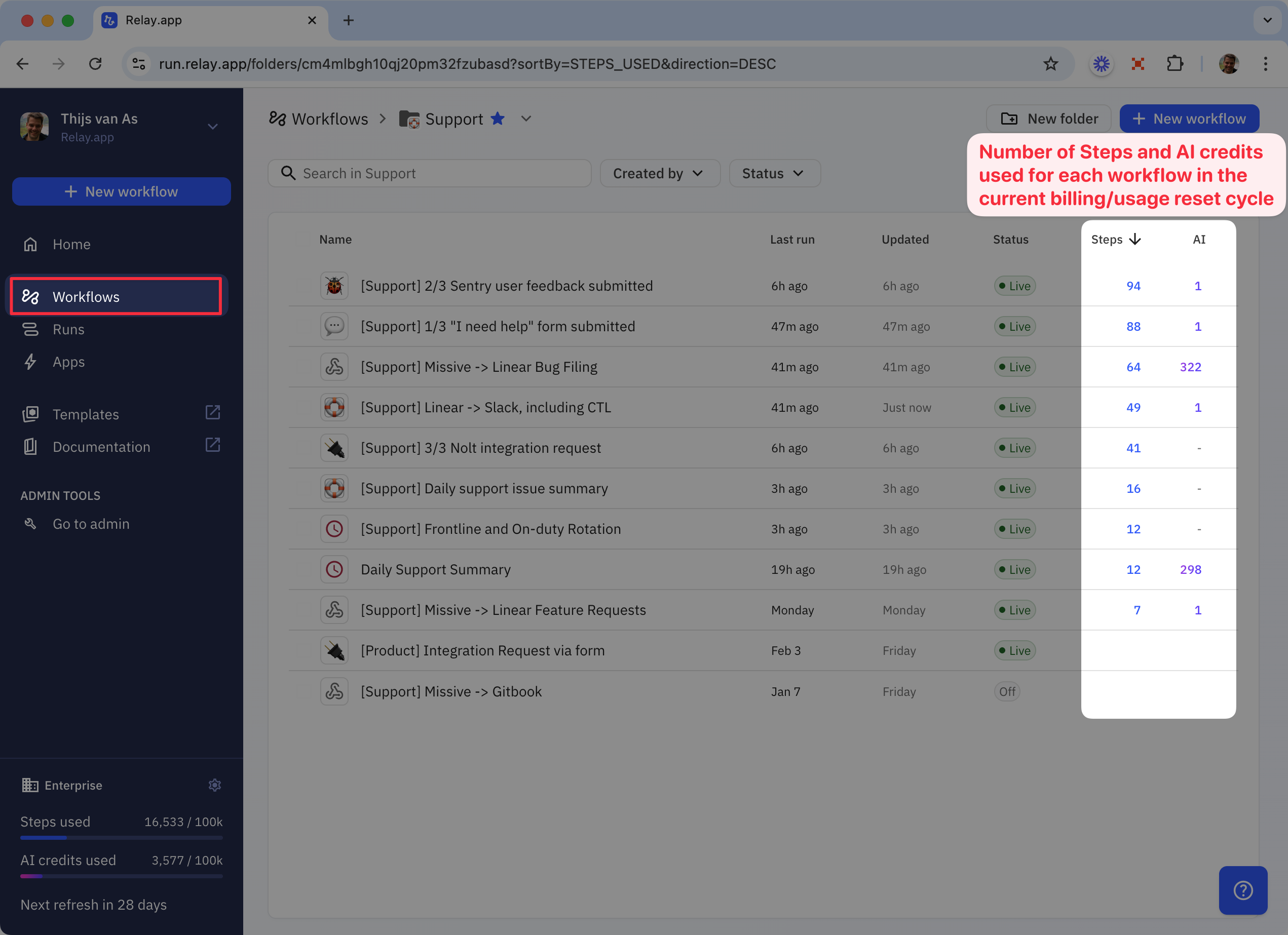This screenshot has height=935, width=1288.
Task: Open Apps in the sidebar
Action: point(68,362)
